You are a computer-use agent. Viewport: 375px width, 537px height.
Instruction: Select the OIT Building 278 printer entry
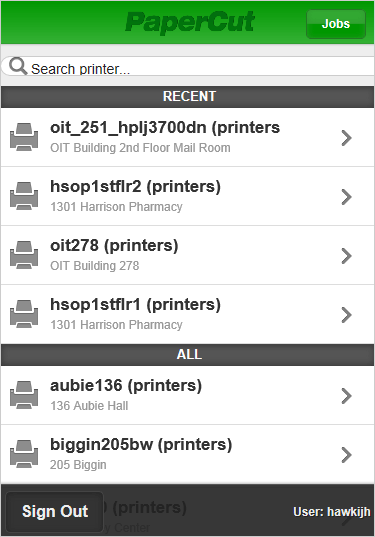(x=187, y=255)
